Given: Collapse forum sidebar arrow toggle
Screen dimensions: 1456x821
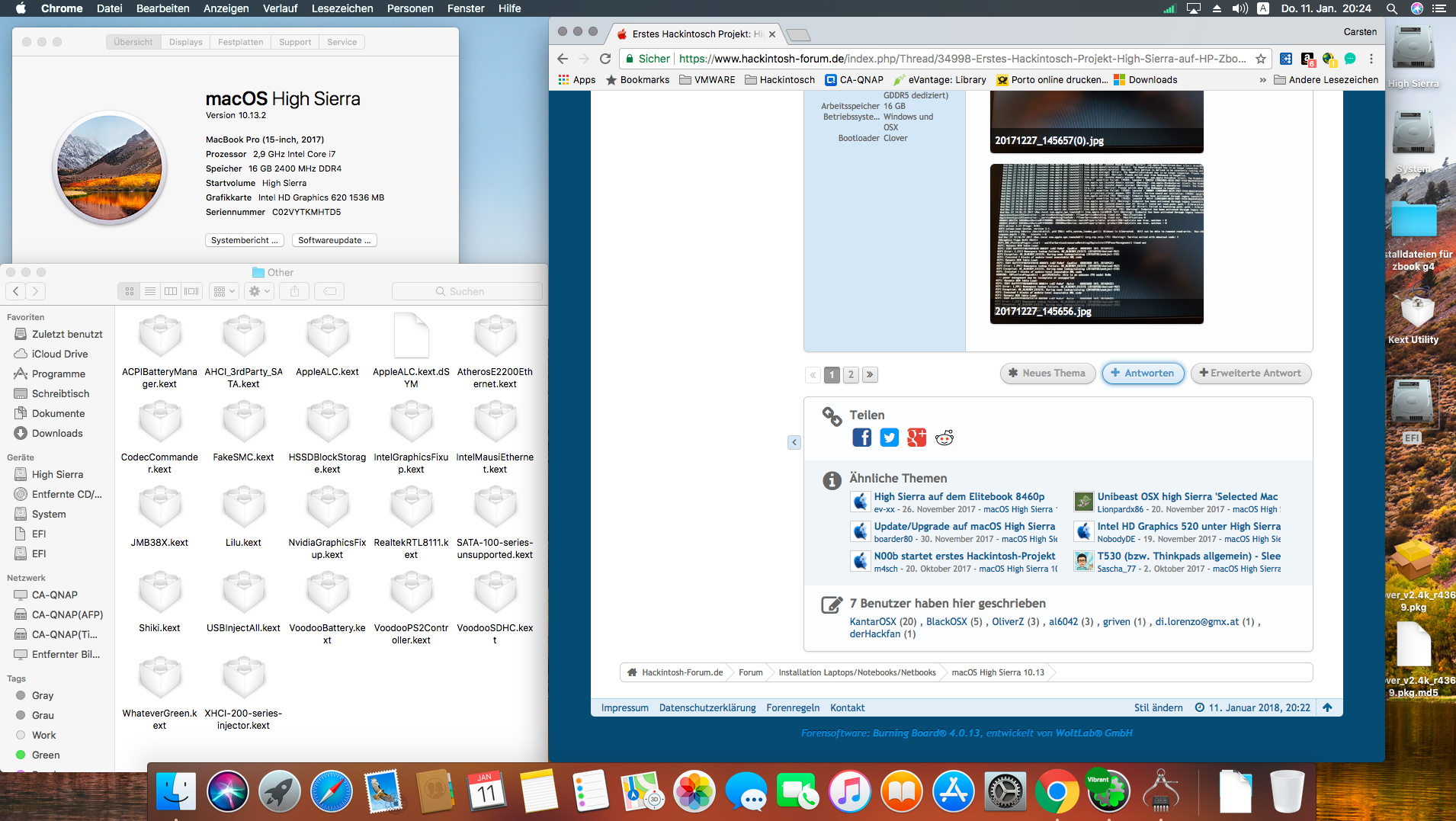Looking at the screenshot, I should (794, 442).
